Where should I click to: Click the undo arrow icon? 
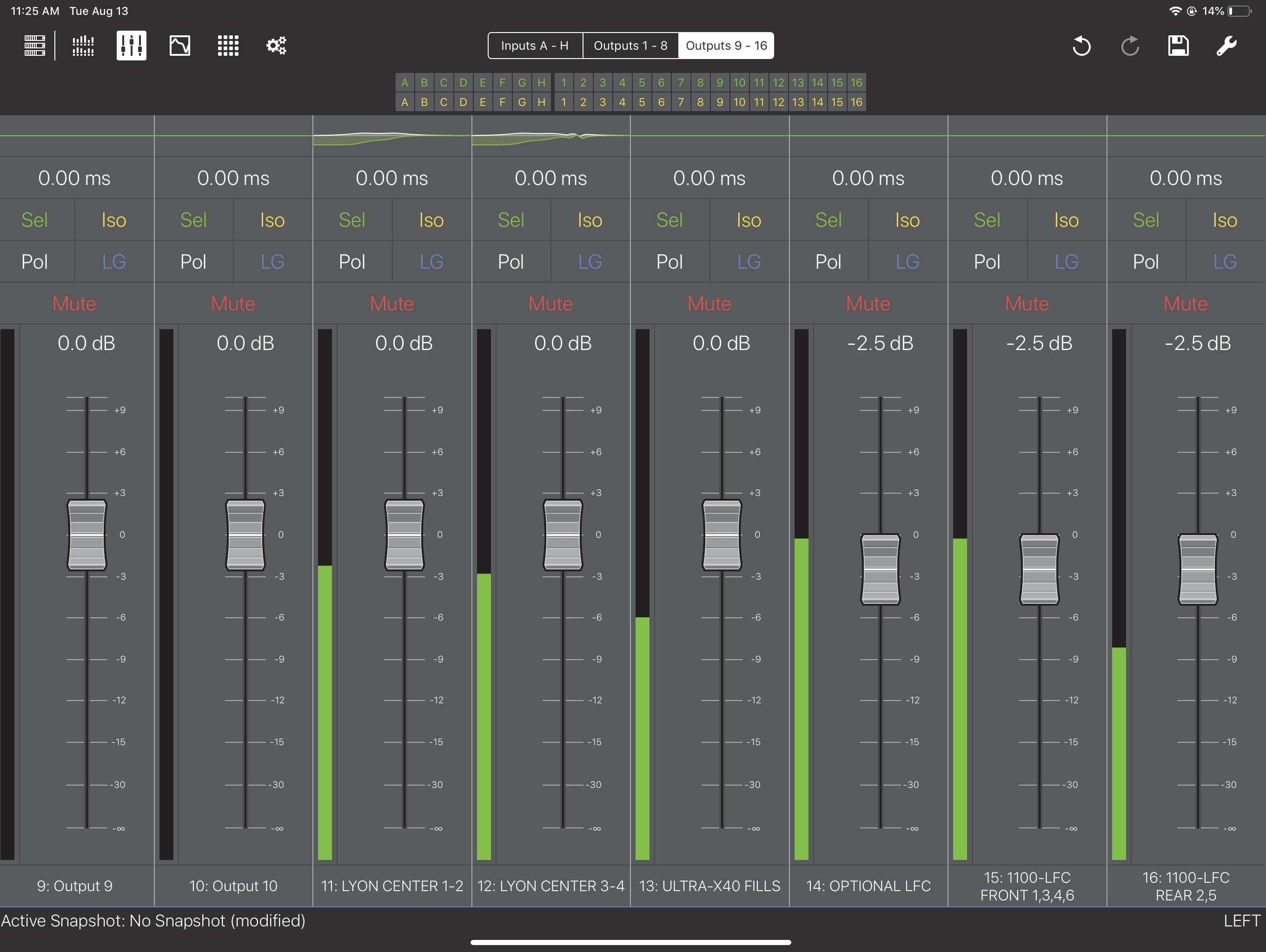tap(1081, 46)
